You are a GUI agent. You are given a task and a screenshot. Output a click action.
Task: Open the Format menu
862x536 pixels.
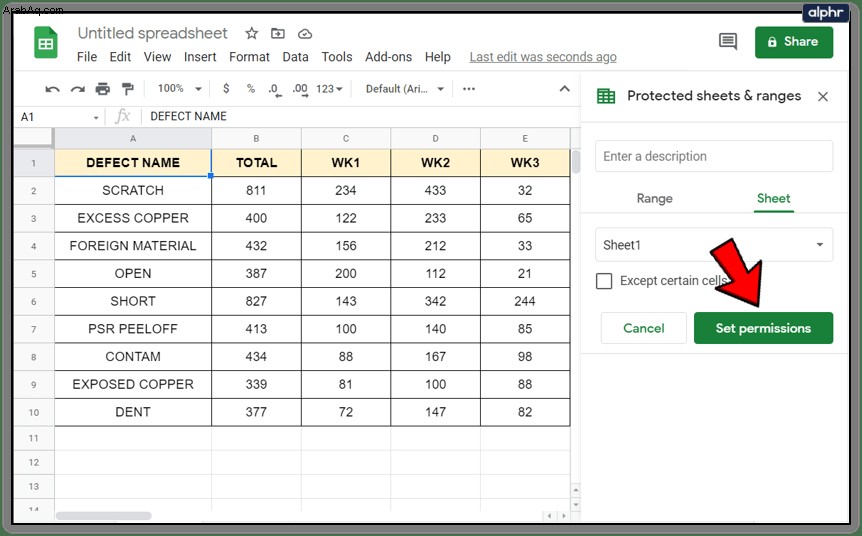point(250,57)
